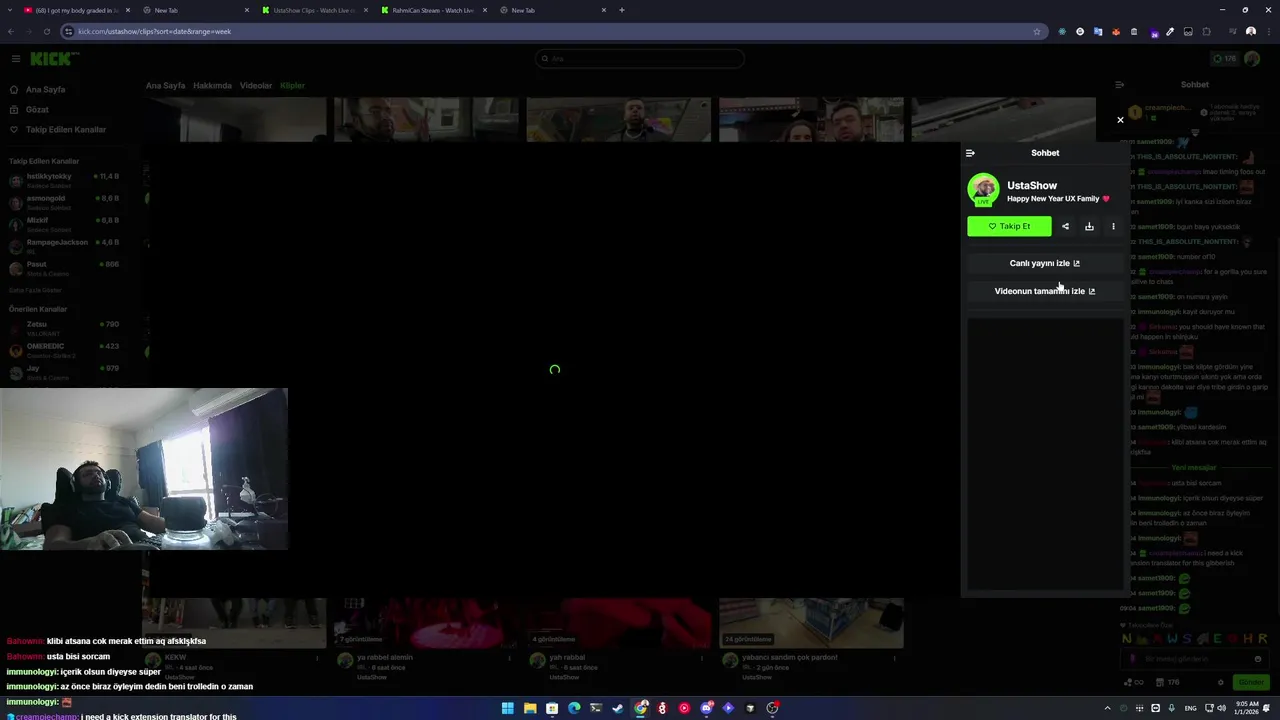The width and height of the screenshot is (1280, 720).
Task: Go to Ana Sayfa in the sidebar
Action: [x=45, y=89]
